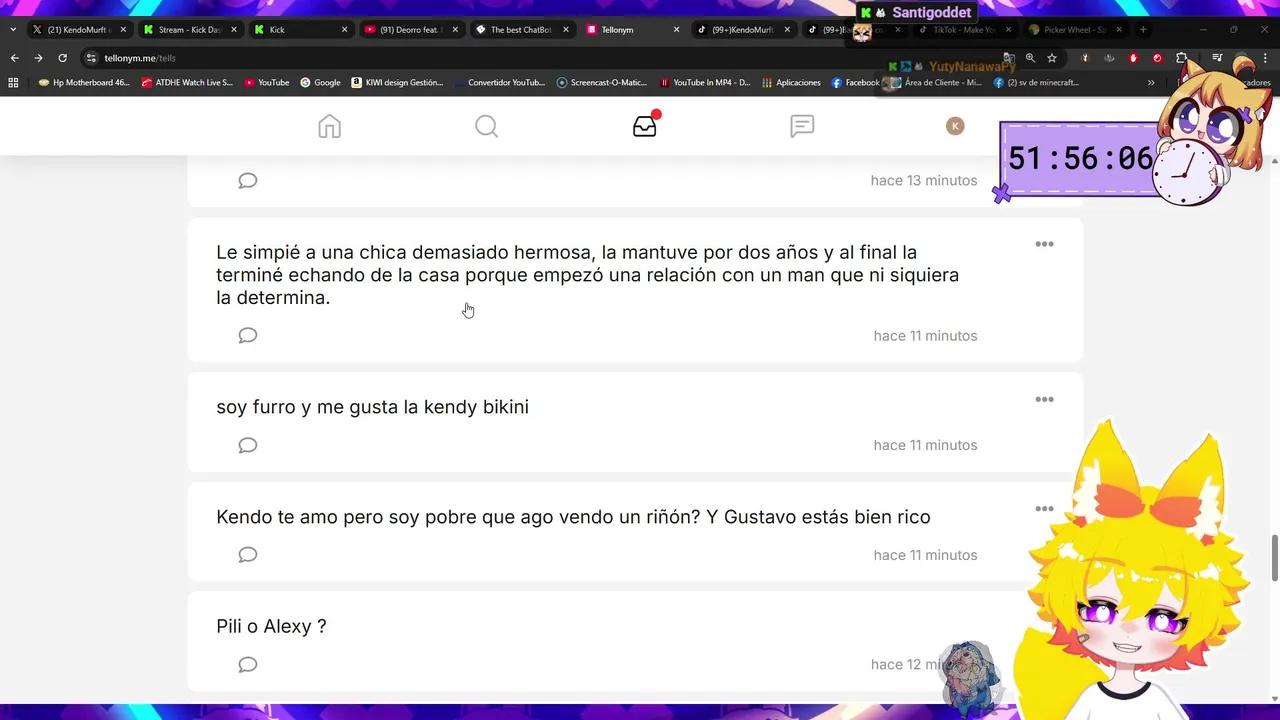Screen dimensions: 1280x720
Task: Open a new browser tab
Action: 1143,30
